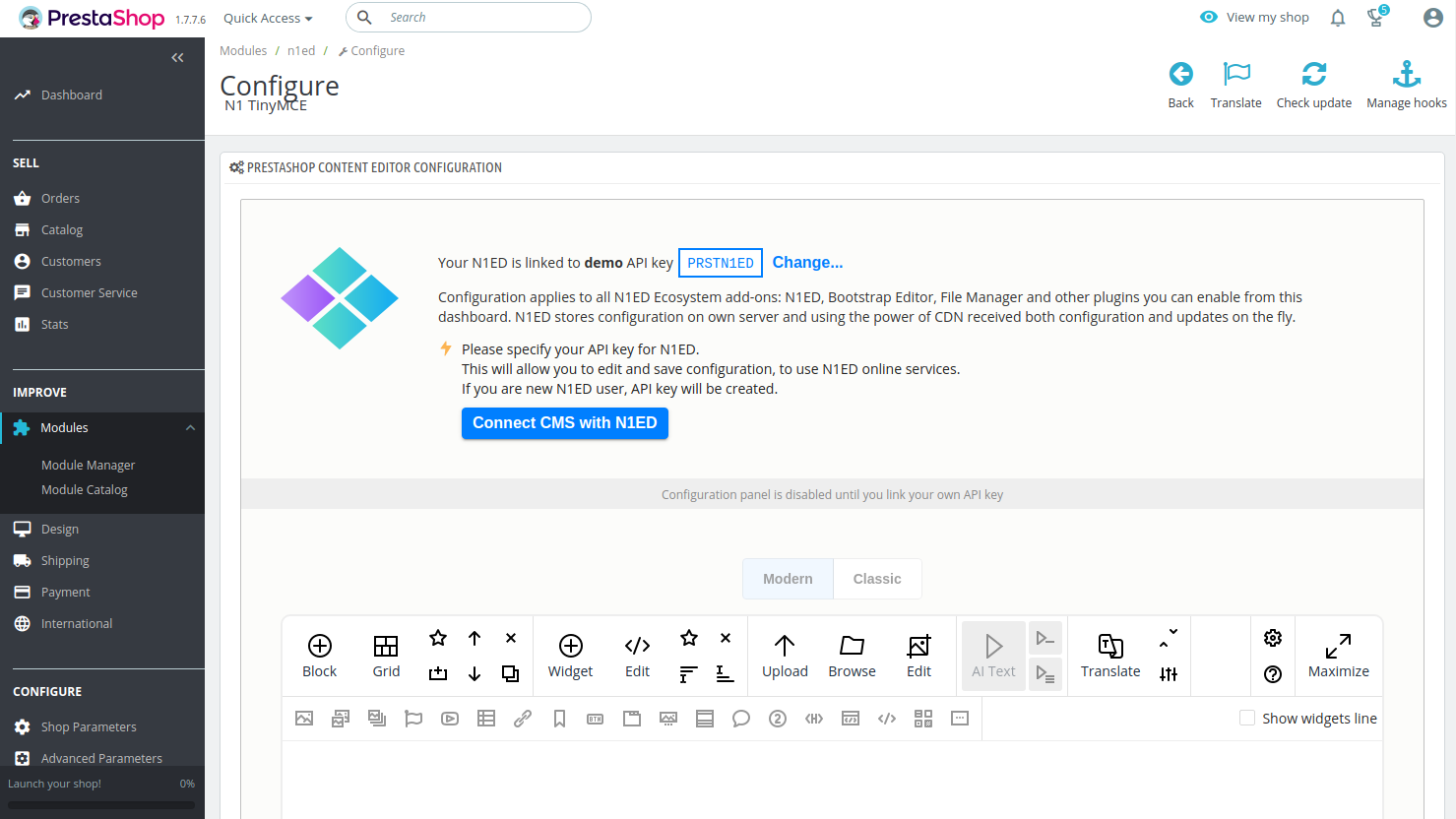The width and height of the screenshot is (1456, 819).
Task: Insert the QR code widget
Action: [923, 719]
